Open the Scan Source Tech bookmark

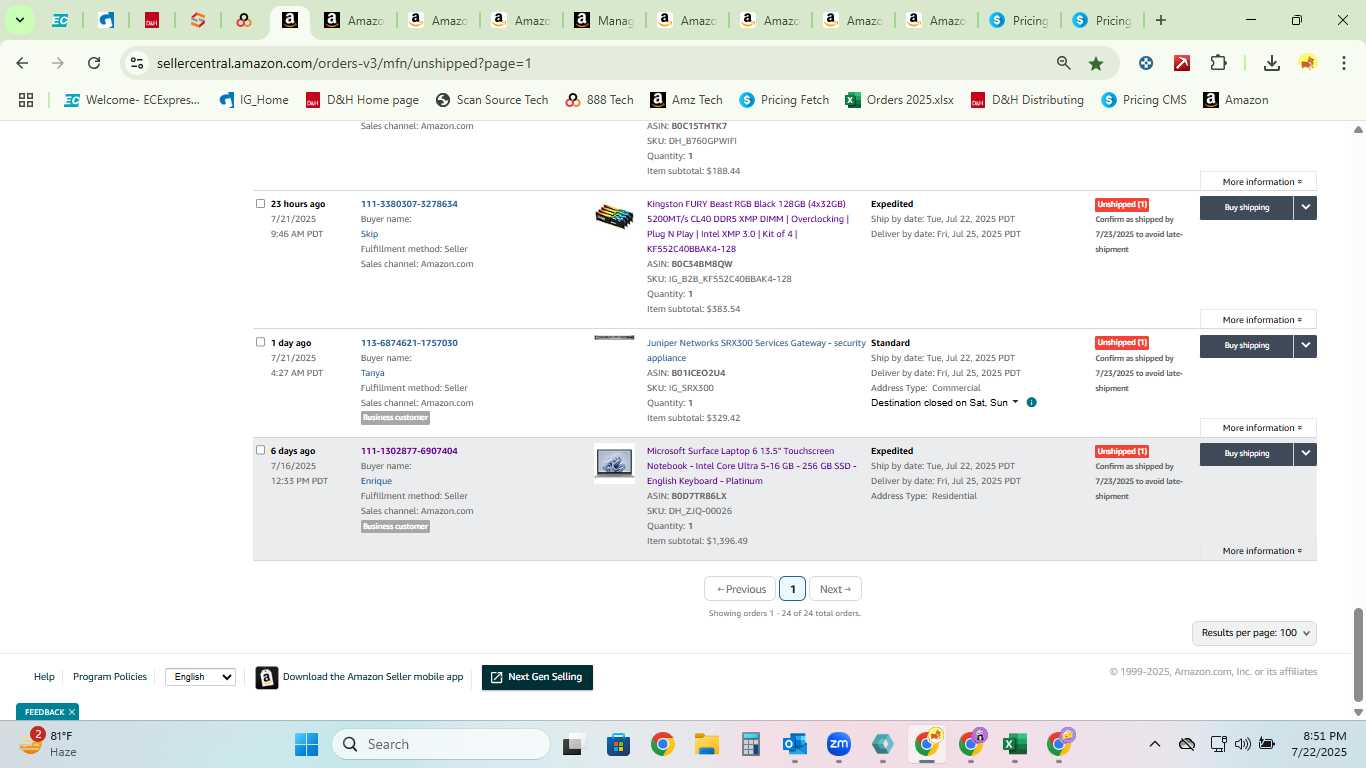click(x=492, y=100)
